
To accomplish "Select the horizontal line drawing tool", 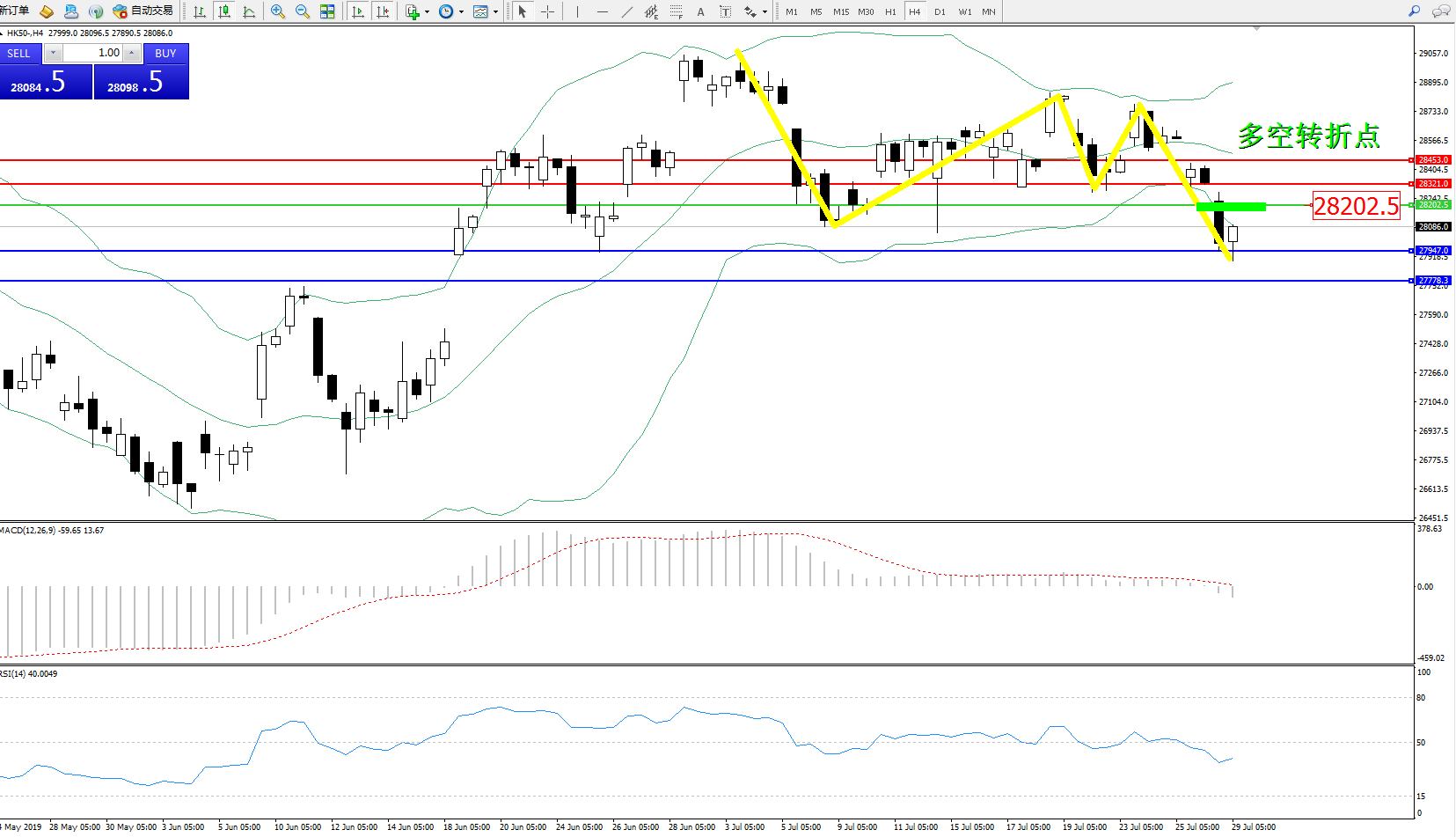I will [x=602, y=11].
